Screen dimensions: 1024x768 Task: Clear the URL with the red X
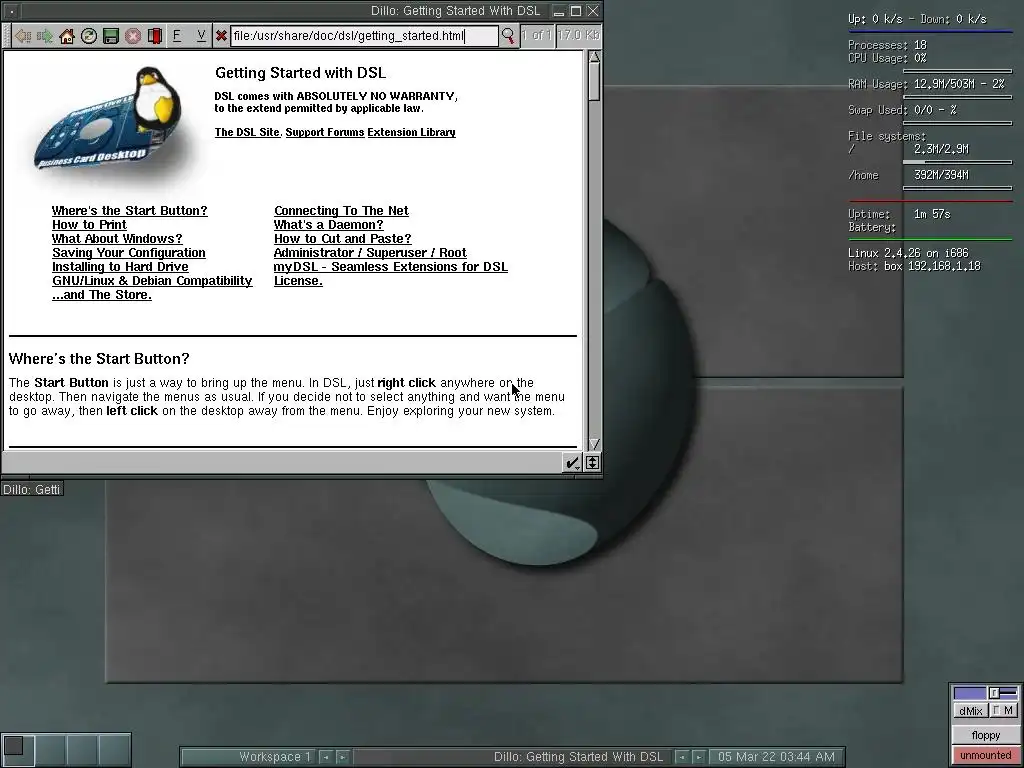pyautogui.click(x=221, y=36)
